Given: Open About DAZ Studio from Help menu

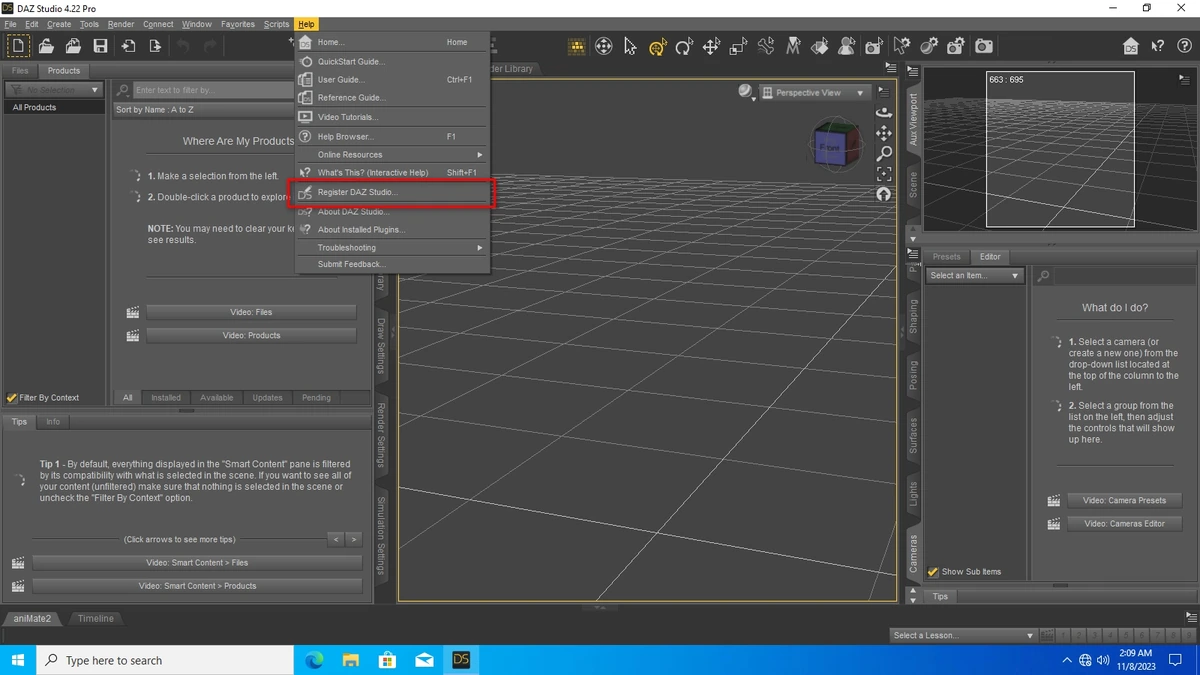Looking at the screenshot, I should tap(392, 211).
